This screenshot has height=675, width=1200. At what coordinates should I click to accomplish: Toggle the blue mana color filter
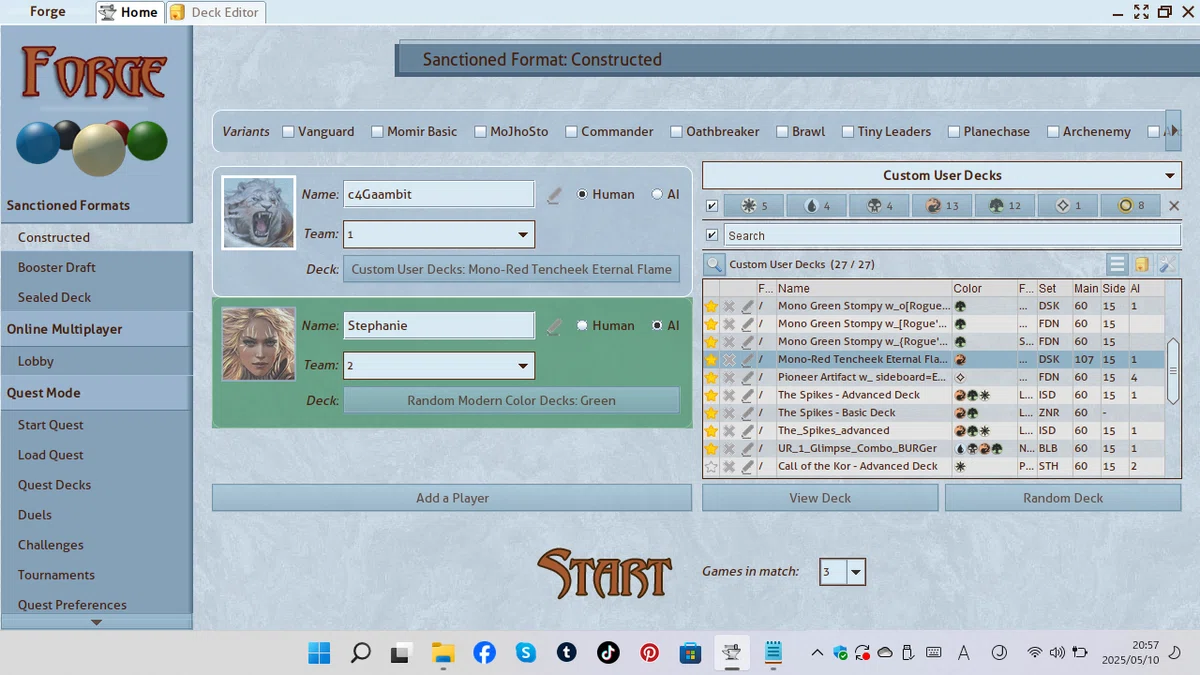click(x=816, y=205)
